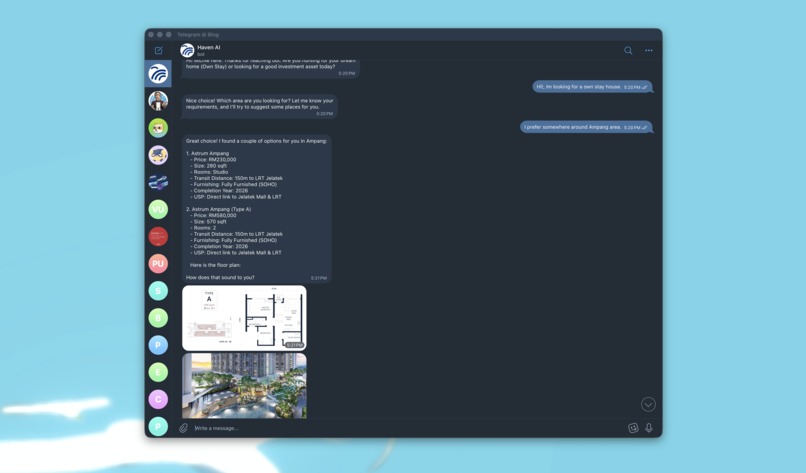Click the 'Great choice! I found' line
Image resolution: width=806 pixels, height=473 pixels.
coord(256,141)
